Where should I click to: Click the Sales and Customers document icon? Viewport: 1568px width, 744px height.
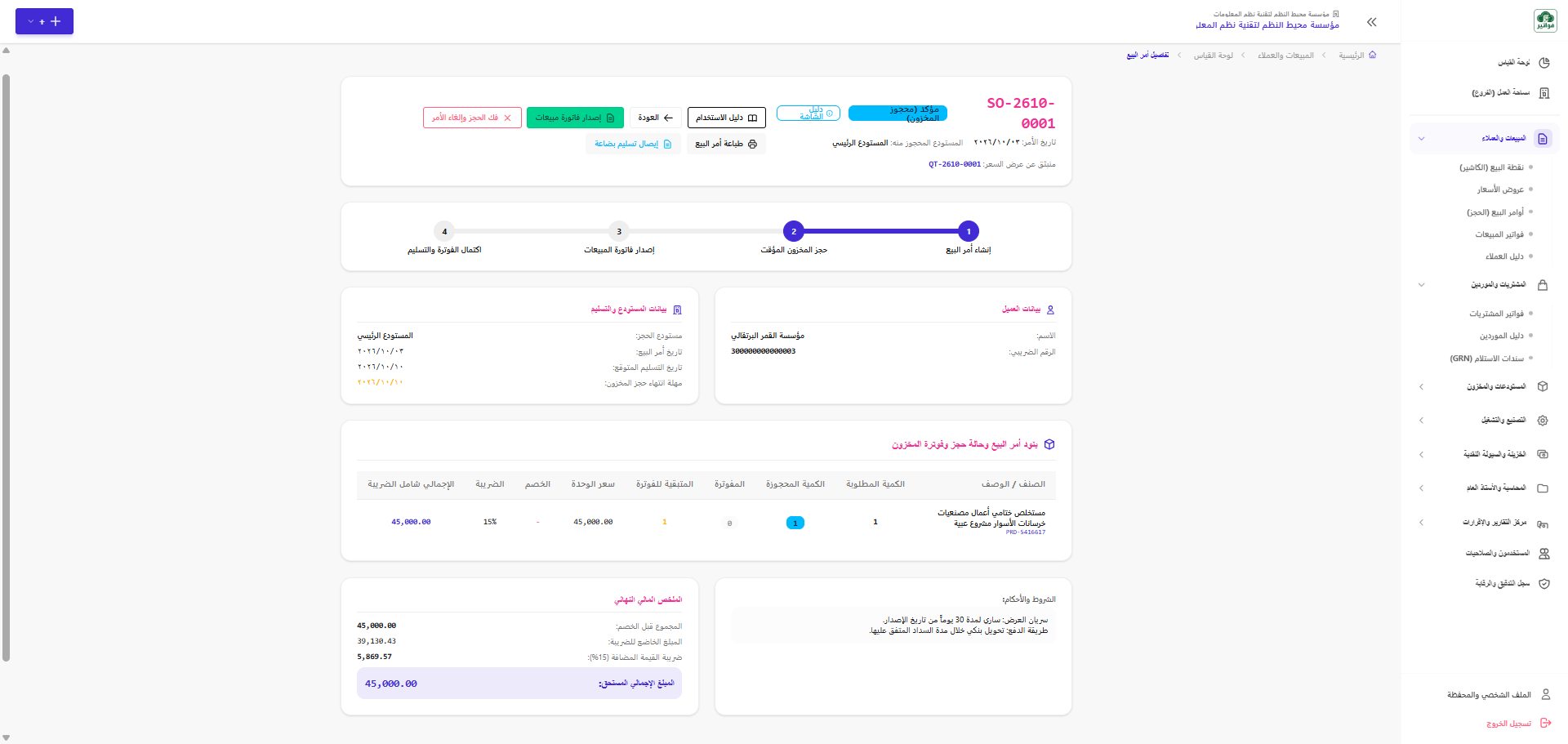(x=1543, y=139)
